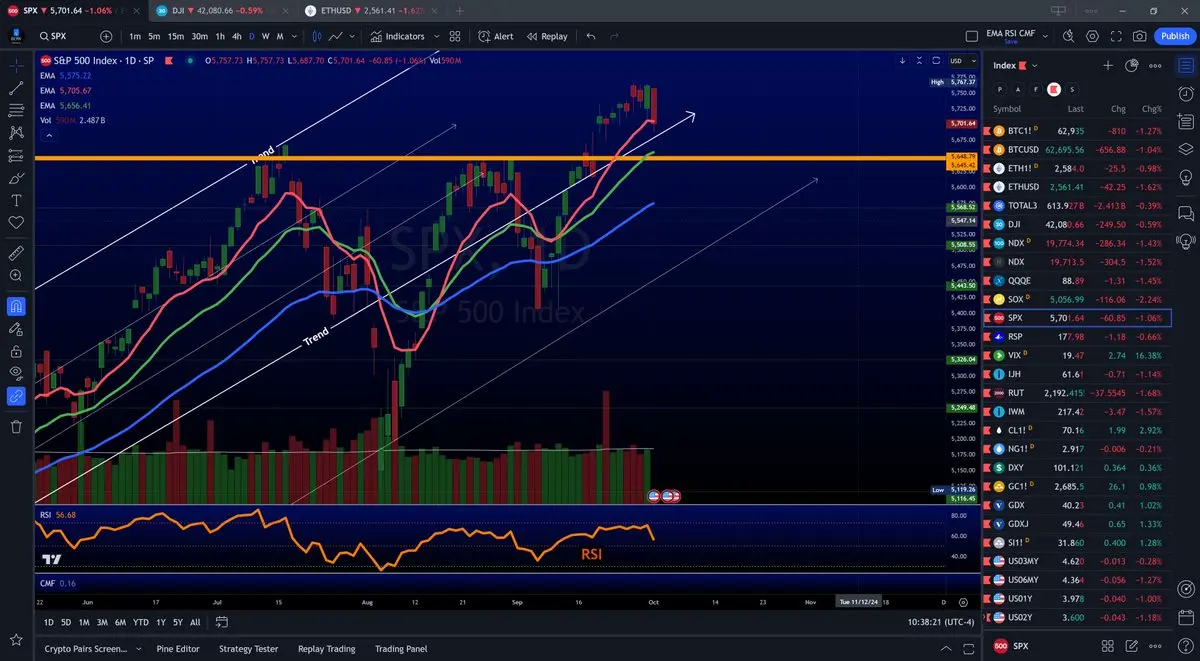Image resolution: width=1200 pixels, height=661 pixels.
Task: Open the Strategy Tester tab
Action: click(248, 649)
